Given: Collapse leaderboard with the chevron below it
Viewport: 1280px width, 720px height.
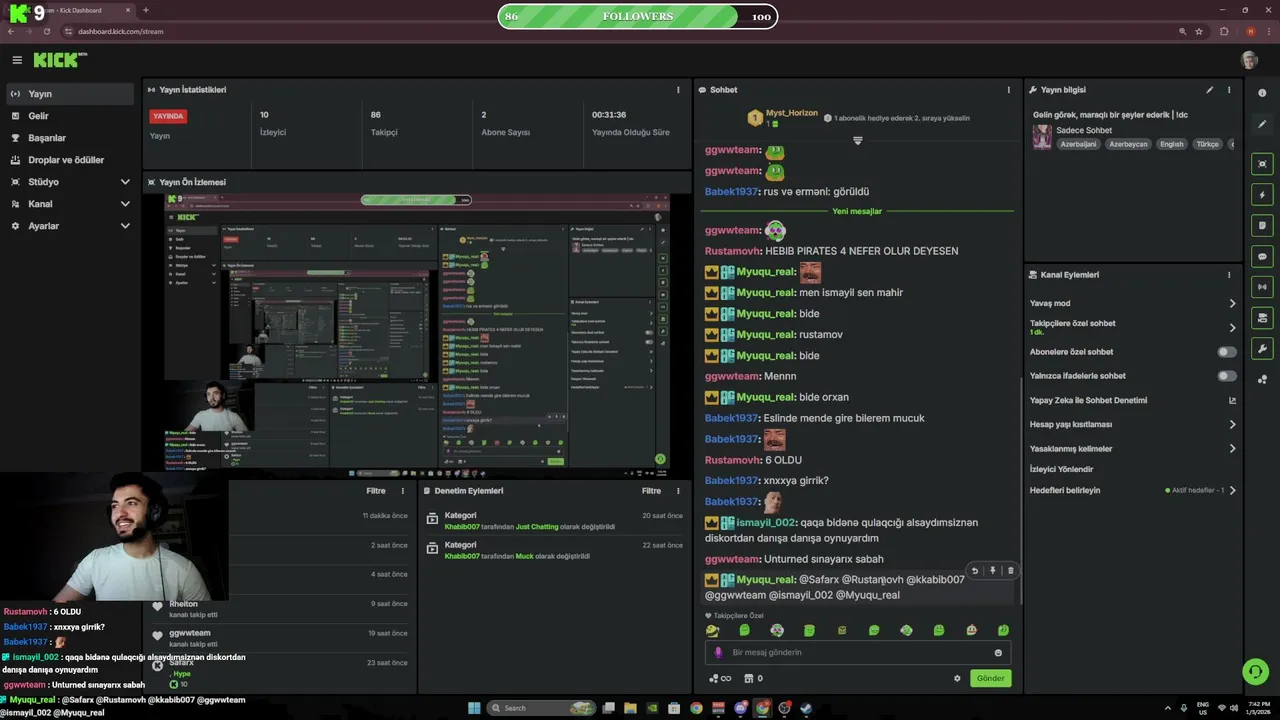Looking at the screenshot, I should click(857, 141).
